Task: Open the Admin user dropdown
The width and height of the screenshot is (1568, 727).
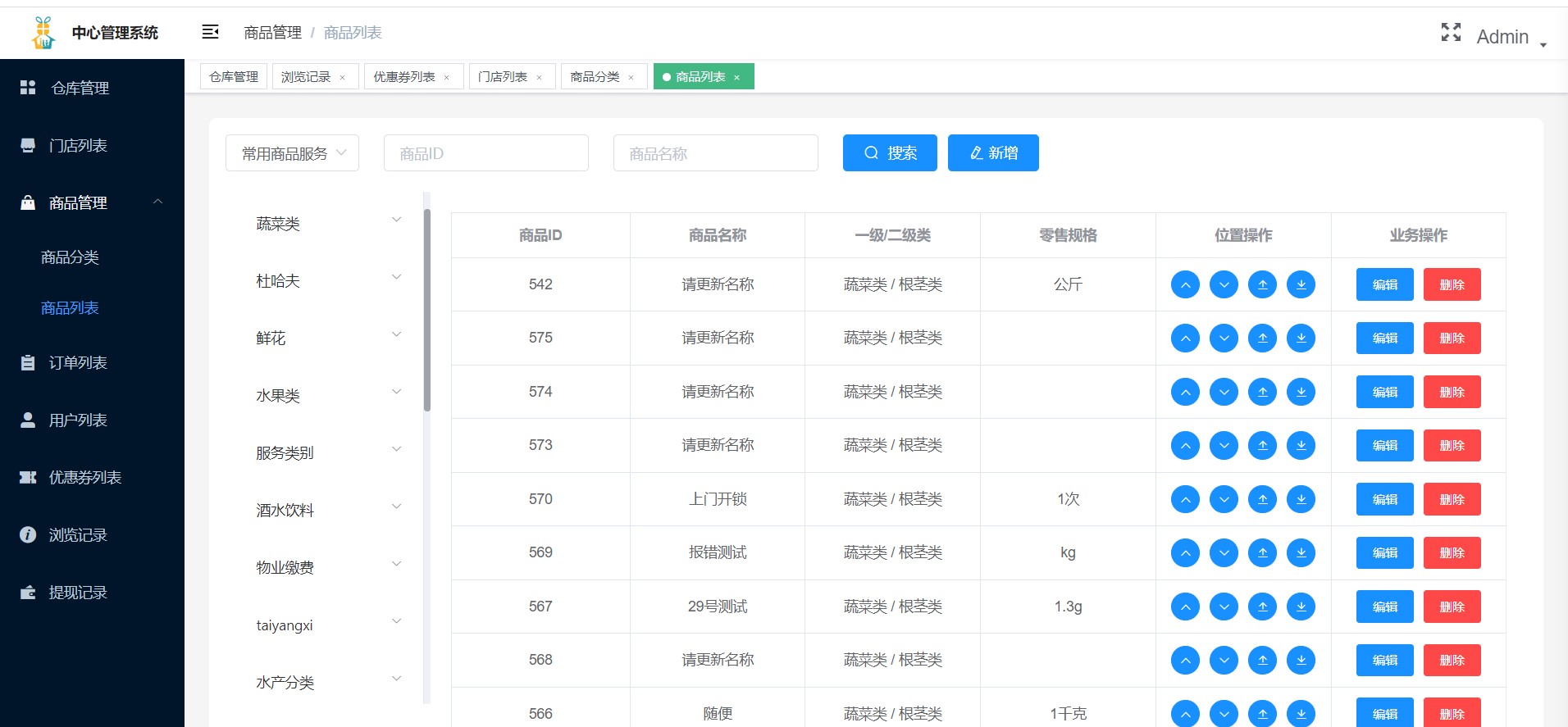Action: pyautogui.click(x=1511, y=37)
